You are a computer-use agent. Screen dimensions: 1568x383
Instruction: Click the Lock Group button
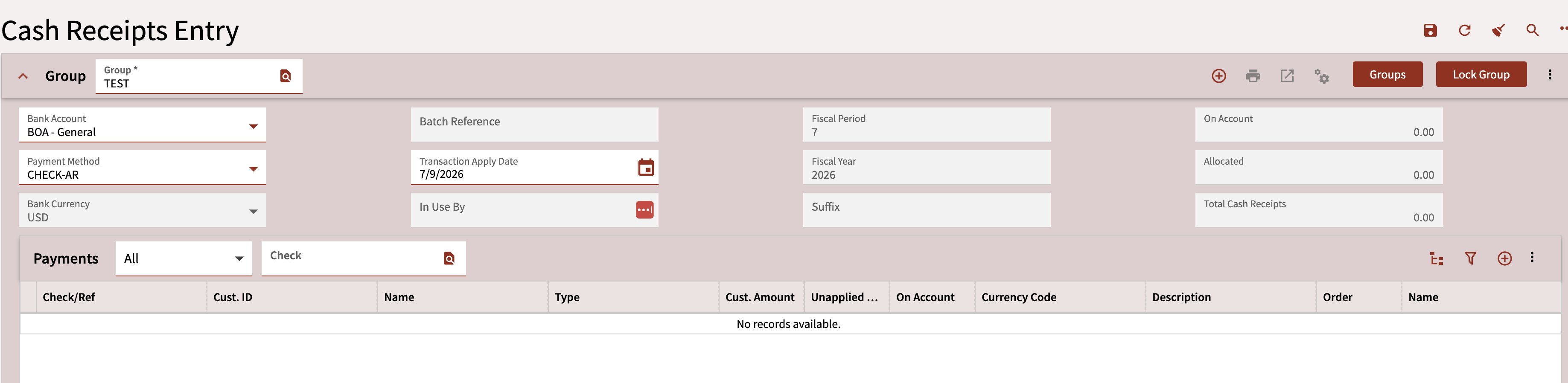coord(1481,74)
